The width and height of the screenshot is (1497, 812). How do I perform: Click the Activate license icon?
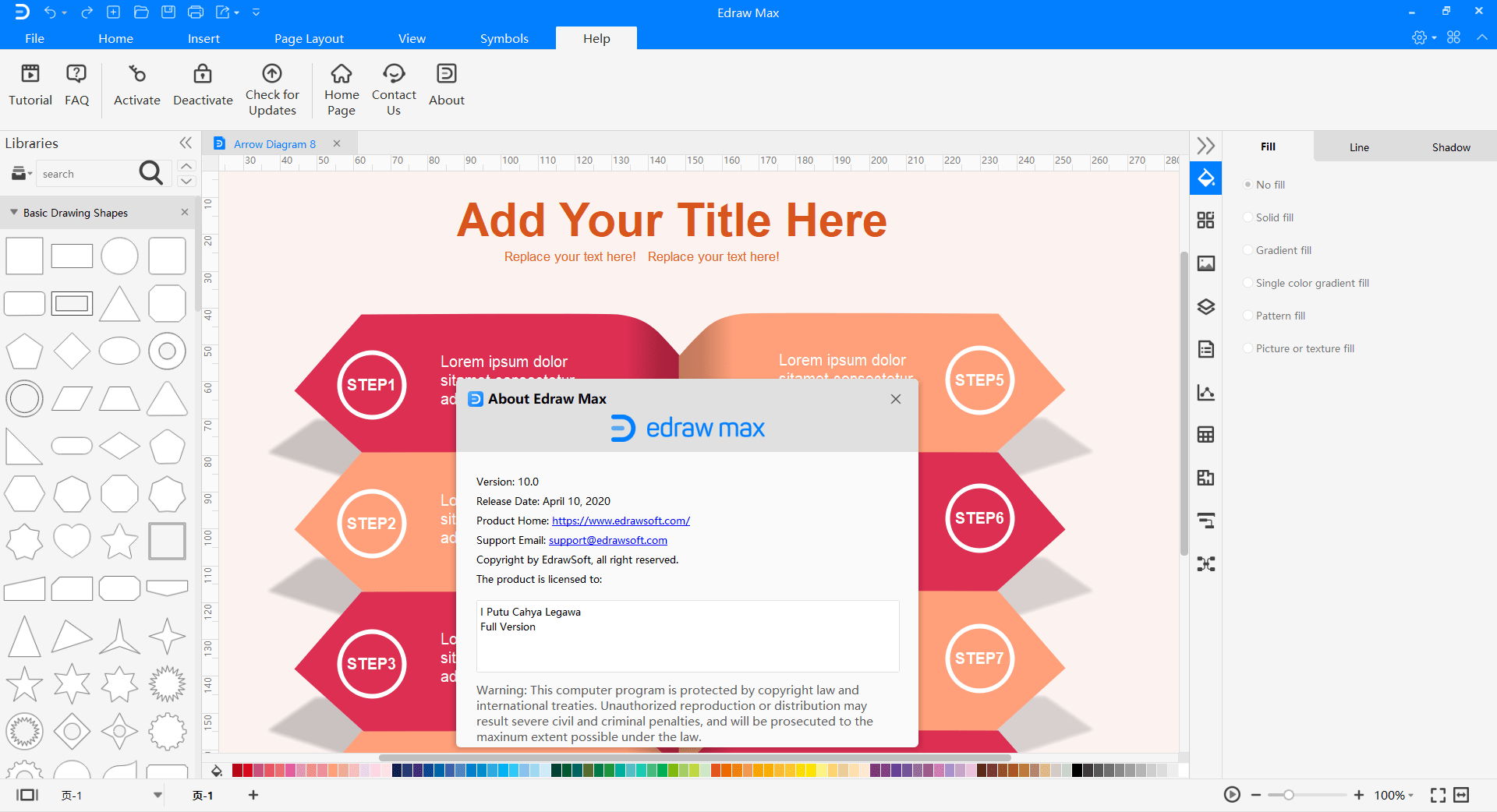137,74
